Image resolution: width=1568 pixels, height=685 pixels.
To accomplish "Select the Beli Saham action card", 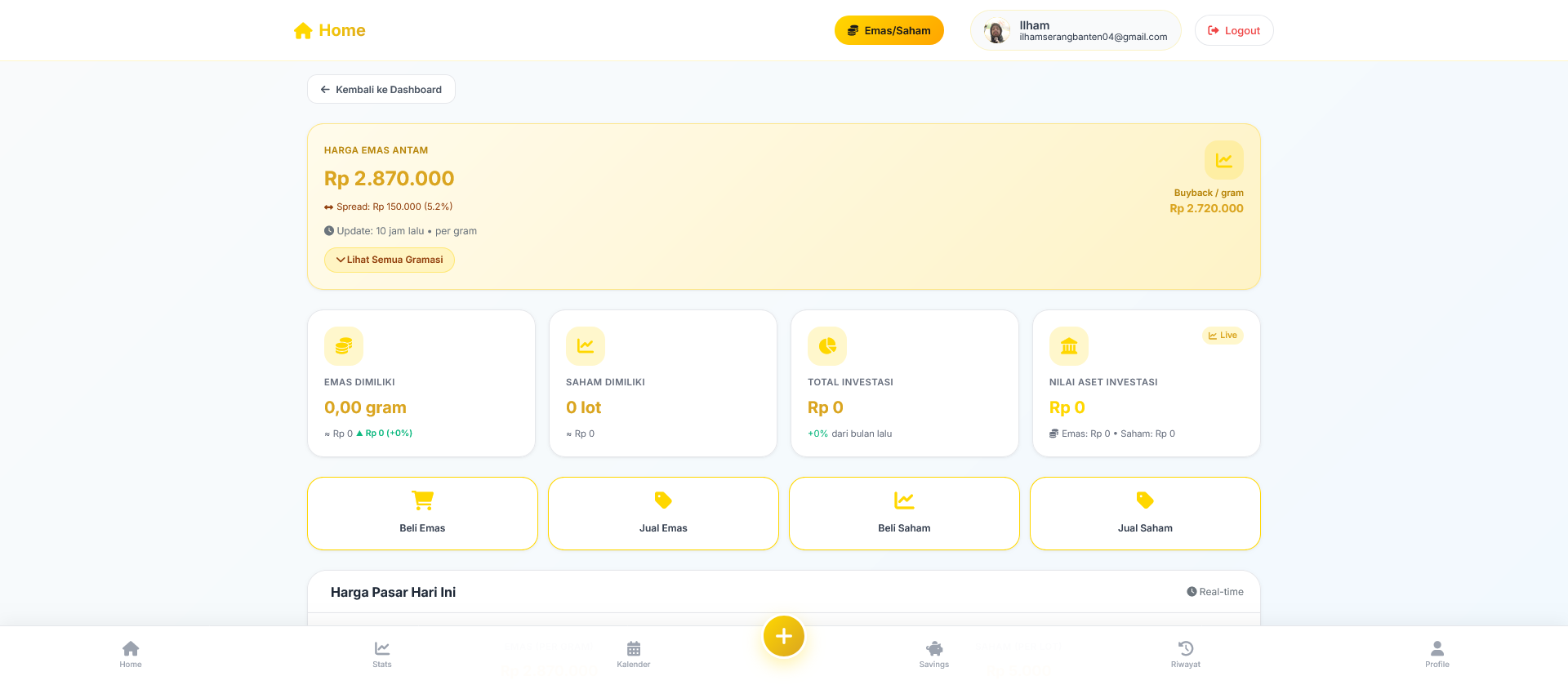I will coord(904,514).
